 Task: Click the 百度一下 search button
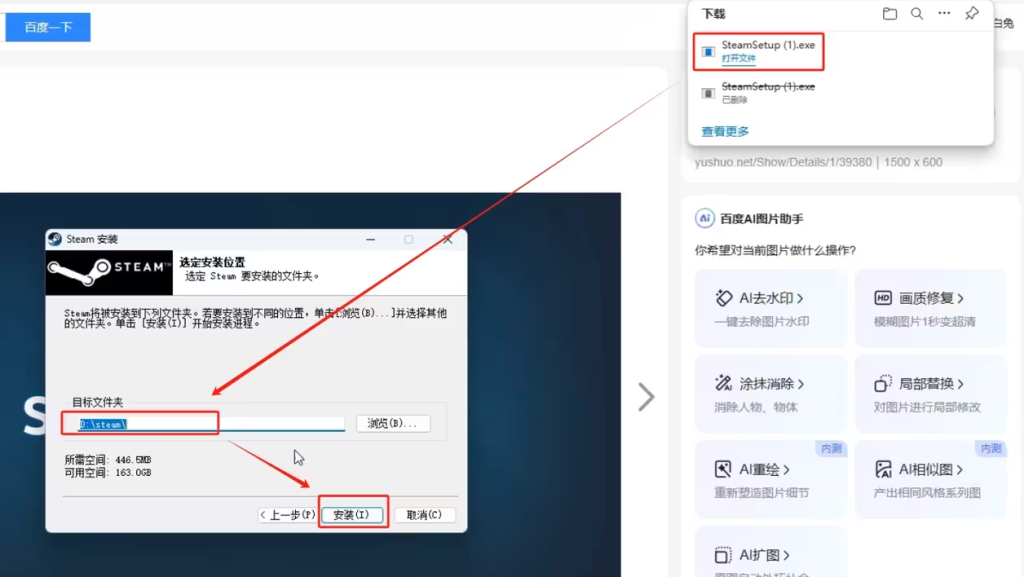(x=48, y=27)
